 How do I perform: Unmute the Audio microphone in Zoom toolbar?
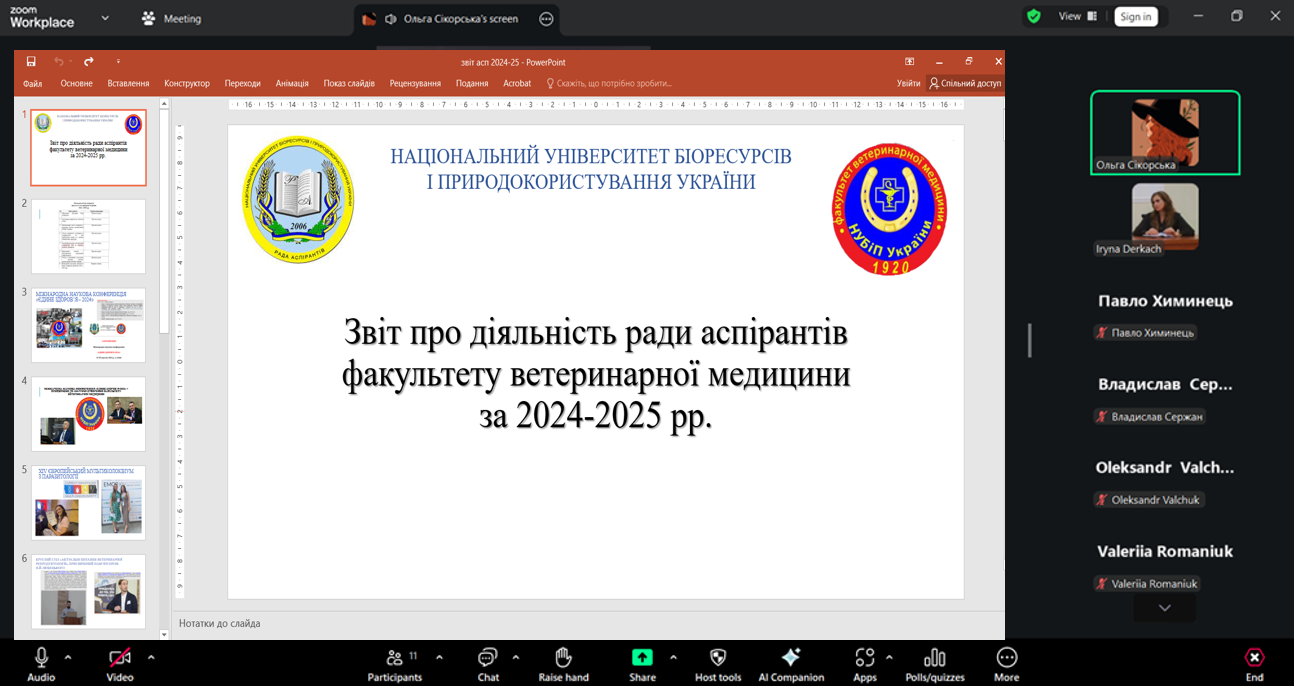coord(41,658)
